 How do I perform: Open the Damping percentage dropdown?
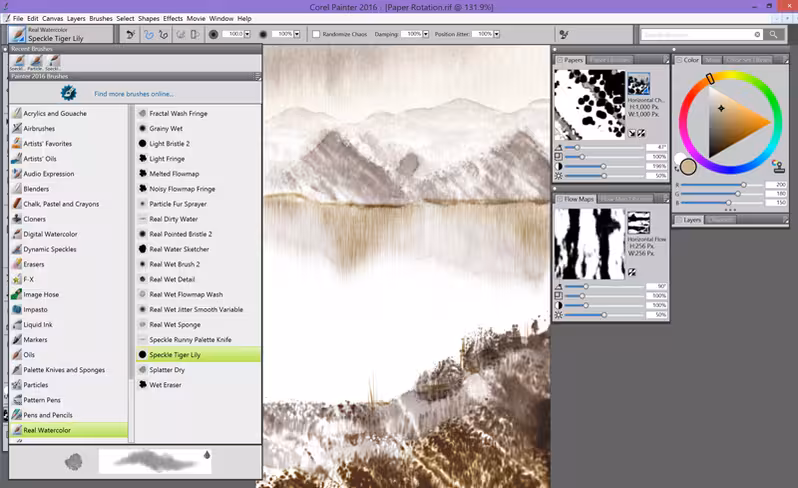pyautogui.click(x=425, y=34)
